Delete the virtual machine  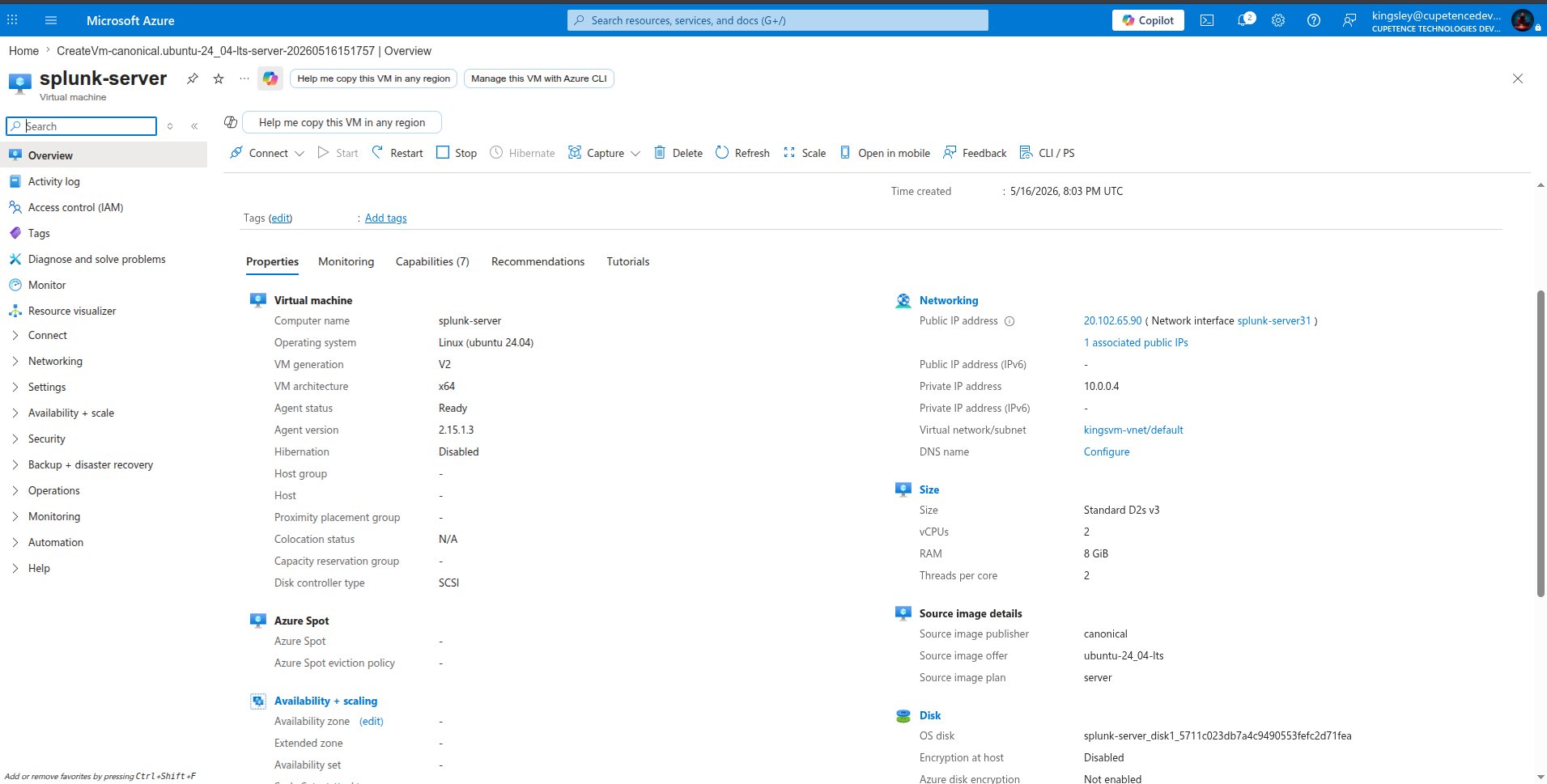click(678, 153)
